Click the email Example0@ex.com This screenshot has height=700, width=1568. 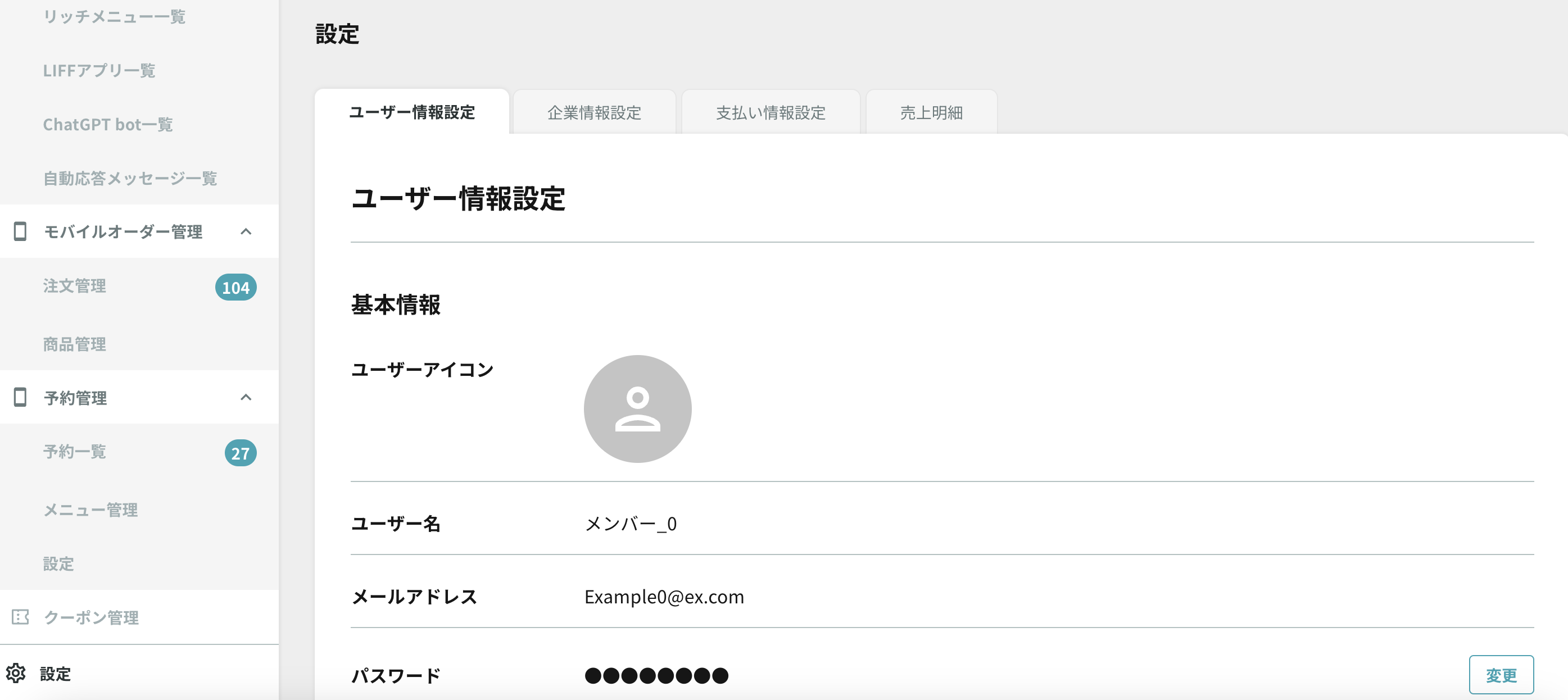(664, 597)
